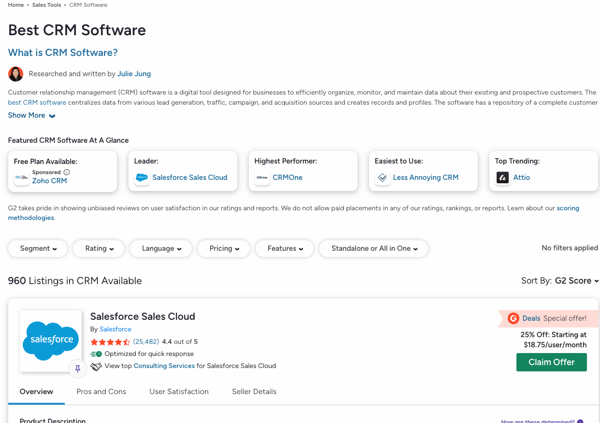Expand description with Show More

click(31, 115)
